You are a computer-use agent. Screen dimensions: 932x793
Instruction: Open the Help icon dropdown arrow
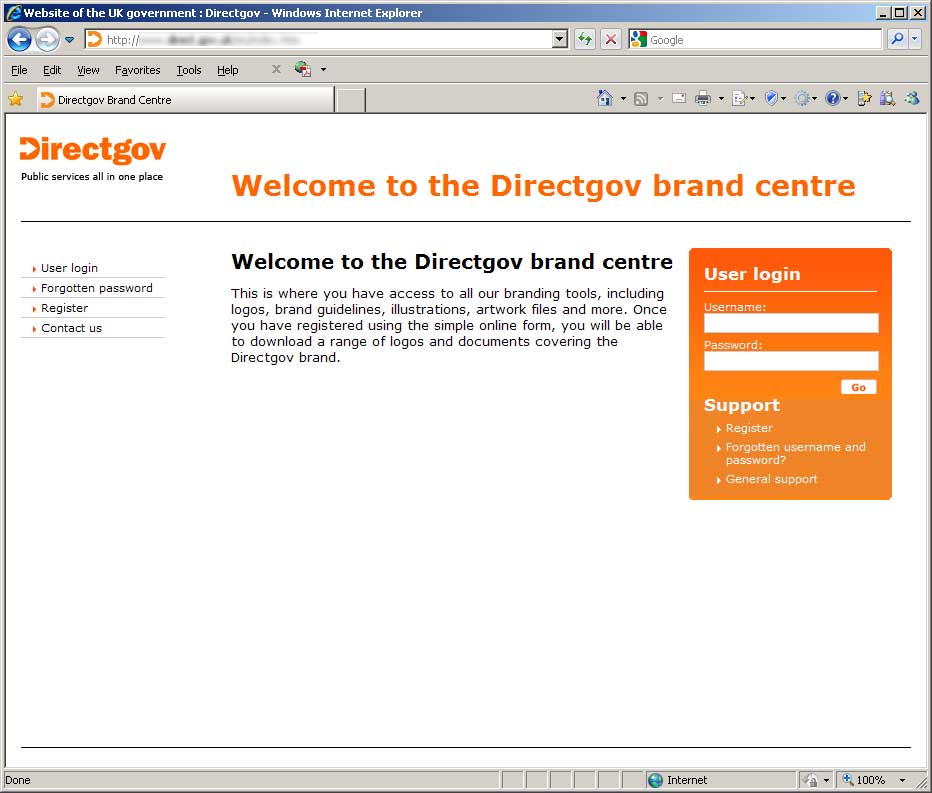click(845, 99)
